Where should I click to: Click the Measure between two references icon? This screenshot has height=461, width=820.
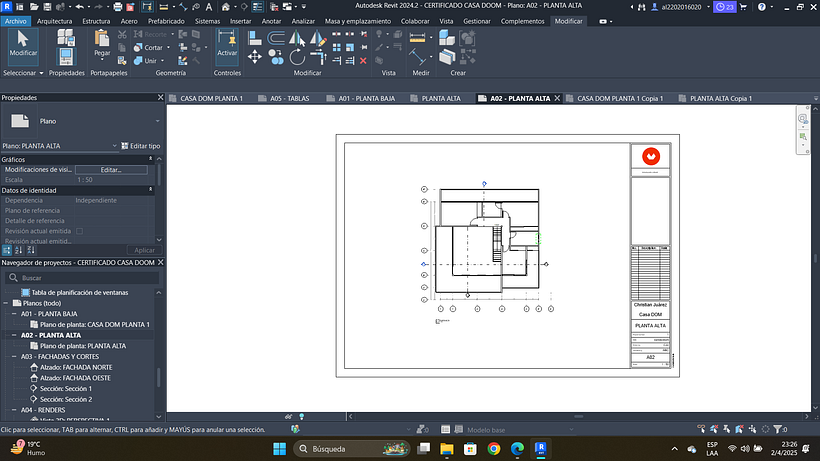click(x=417, y=56)
